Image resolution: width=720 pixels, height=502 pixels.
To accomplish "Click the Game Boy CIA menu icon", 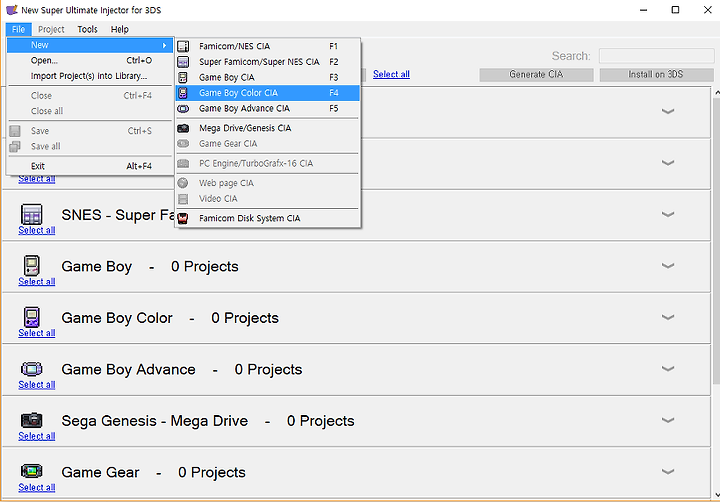I will pos(183,77).
